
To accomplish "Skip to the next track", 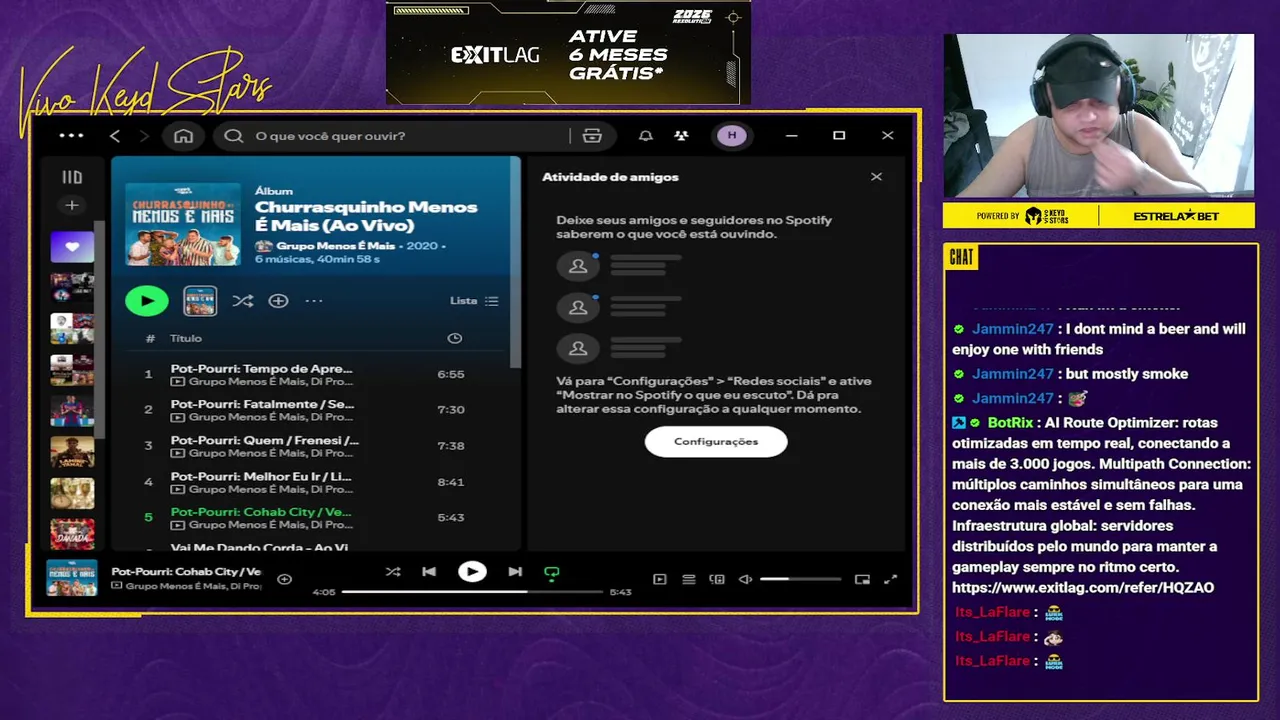I will point(515,572).
